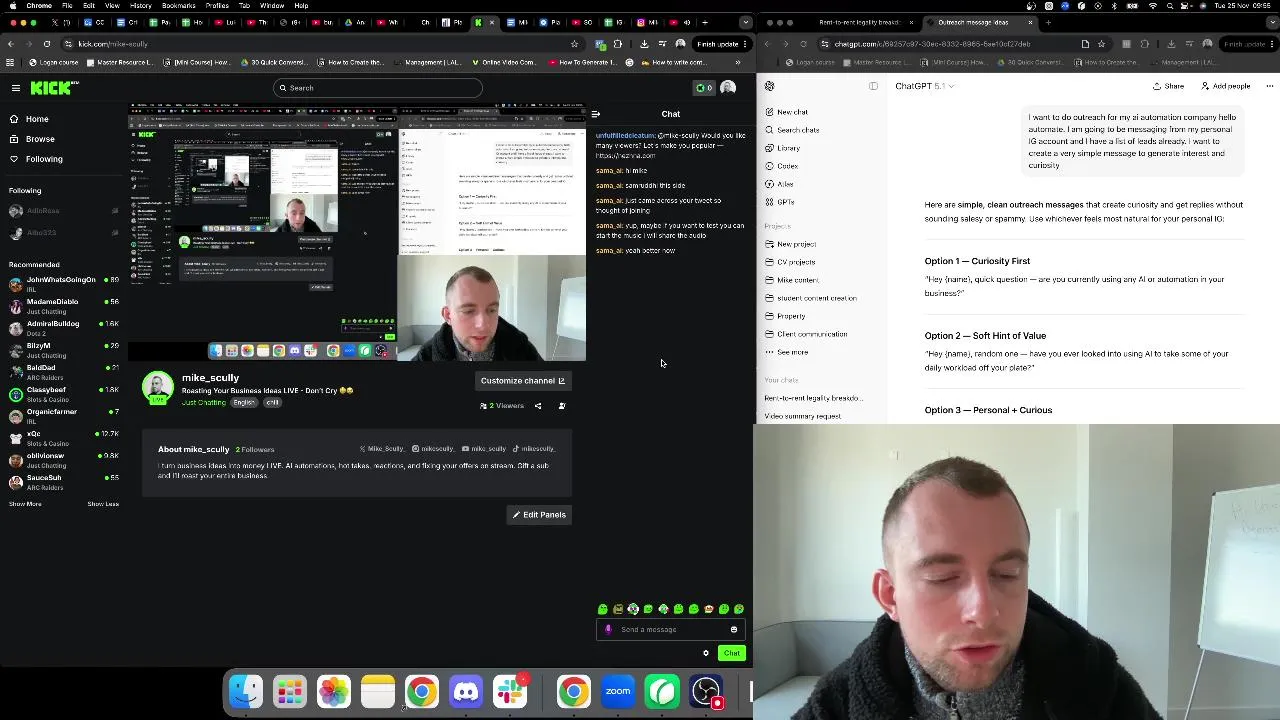
Task: Open AdmiralBulldog recommended channel
Action: (63, 328)
